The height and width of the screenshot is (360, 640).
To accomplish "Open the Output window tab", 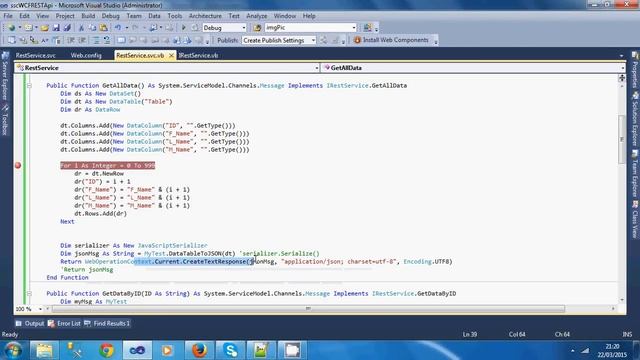I will pos(30,323).
